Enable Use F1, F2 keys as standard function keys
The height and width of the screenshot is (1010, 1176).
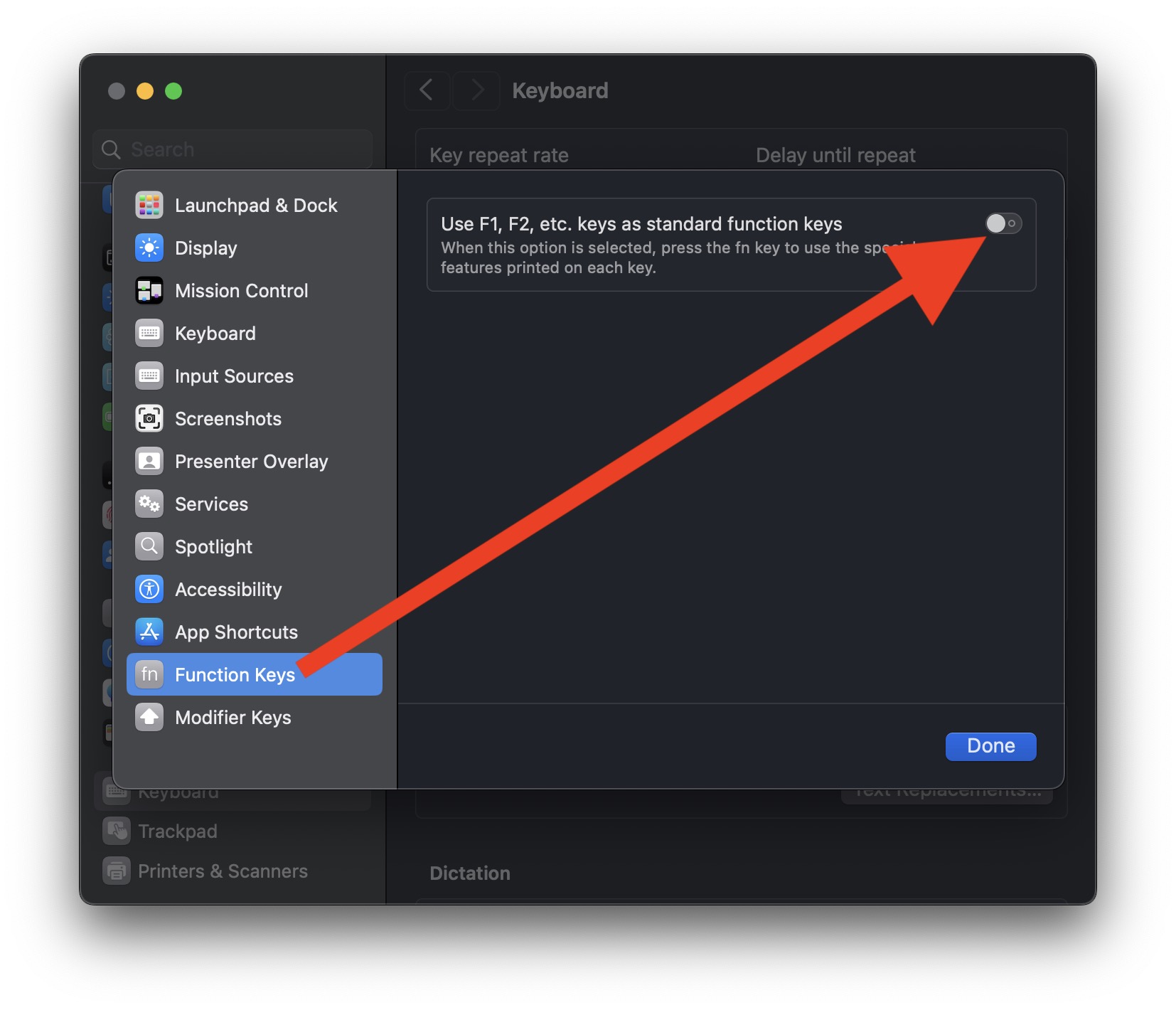(x=1003, y=223)
